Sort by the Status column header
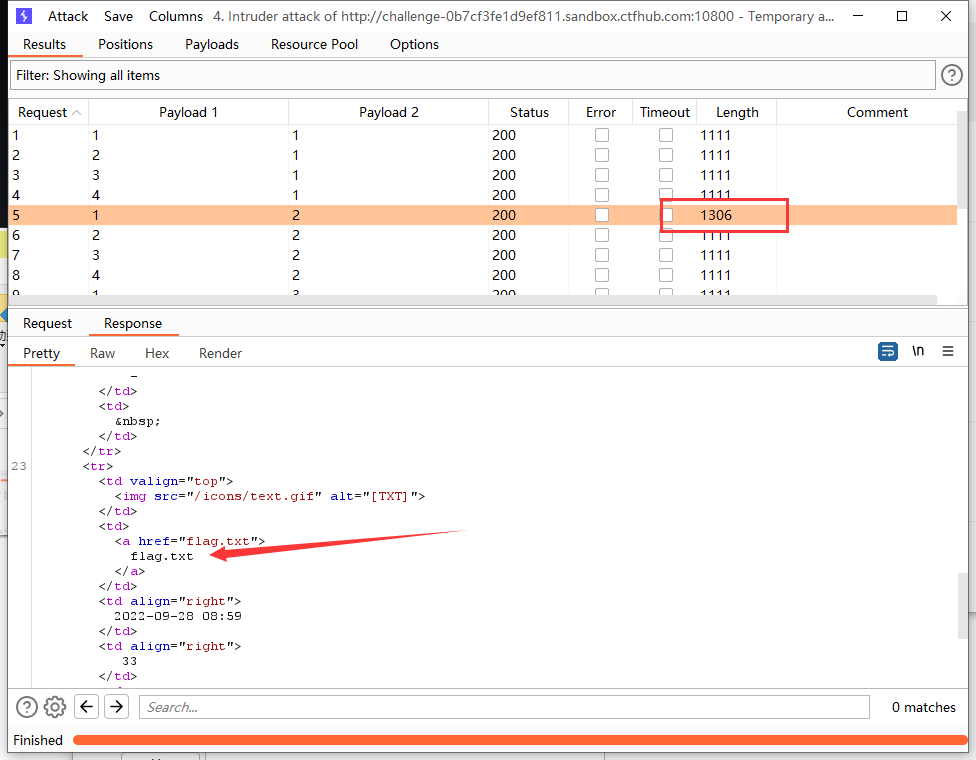 tap(529, 112)
